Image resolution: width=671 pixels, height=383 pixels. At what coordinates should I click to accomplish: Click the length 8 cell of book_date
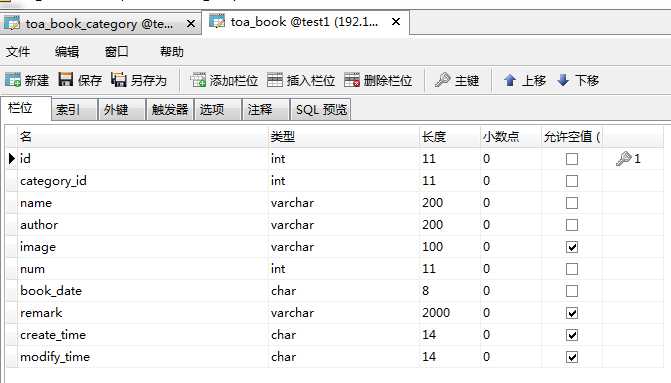tap(450, 291)
